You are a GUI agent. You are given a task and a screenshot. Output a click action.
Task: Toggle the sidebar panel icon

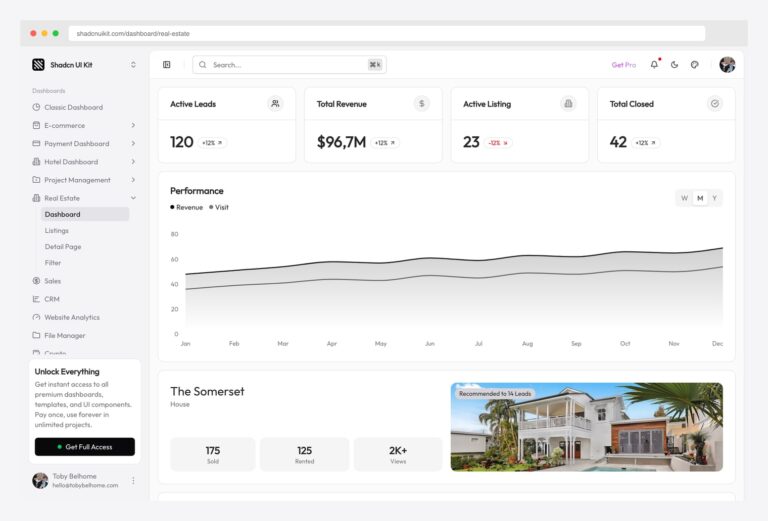167,65
